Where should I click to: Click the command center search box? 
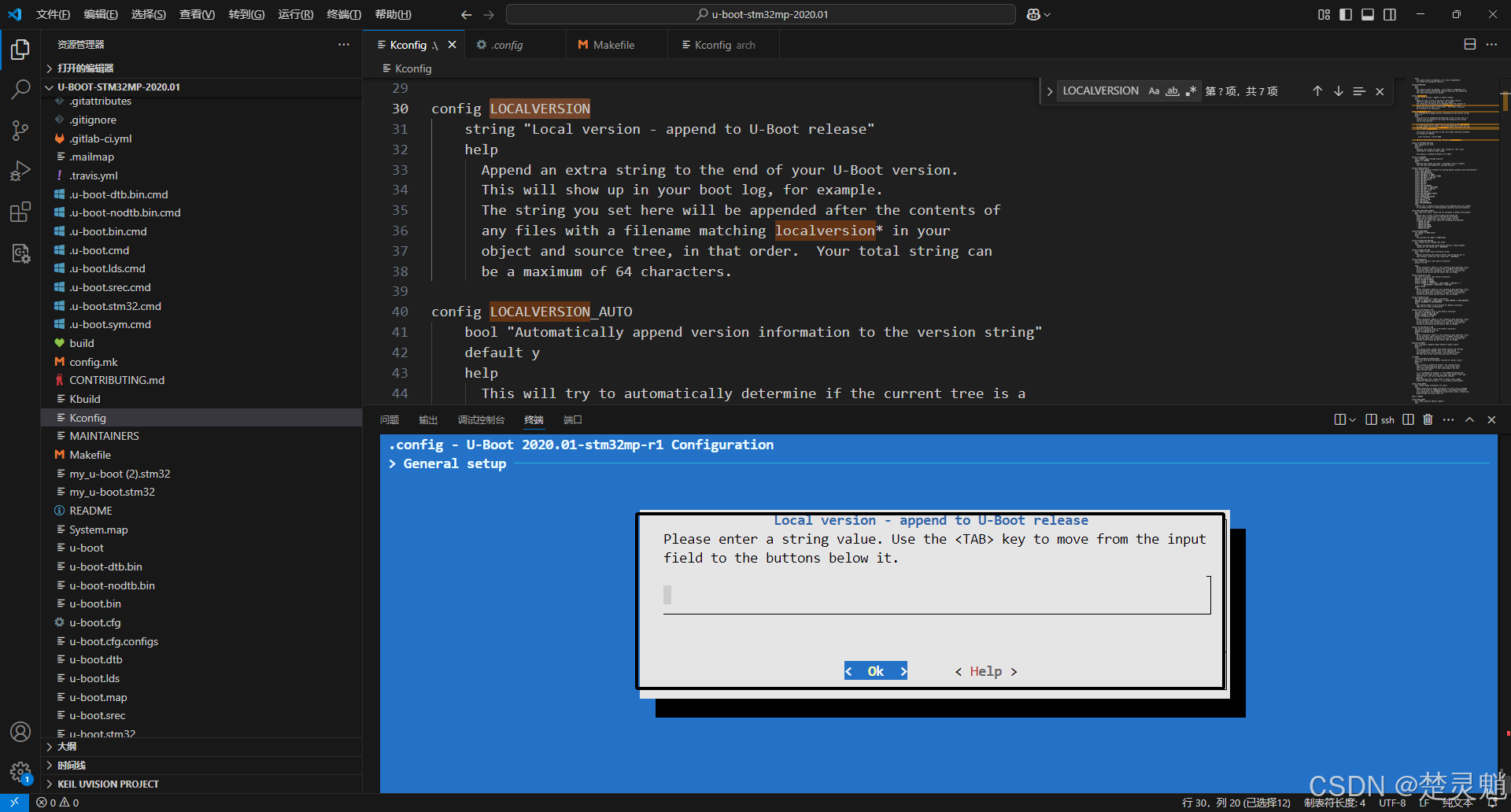coord(761,14)
